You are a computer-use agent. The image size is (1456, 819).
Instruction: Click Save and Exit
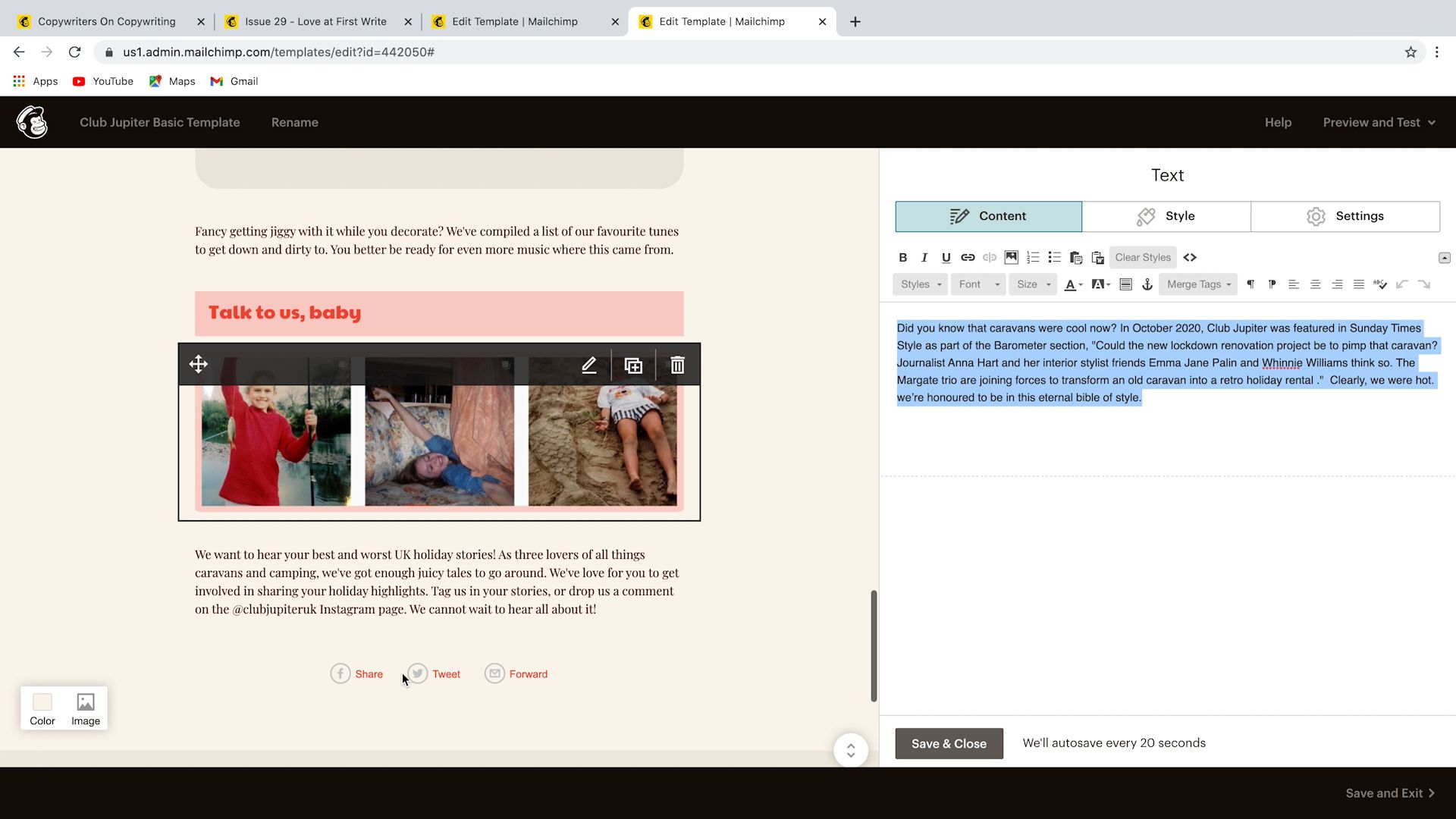click(1390, 793)
